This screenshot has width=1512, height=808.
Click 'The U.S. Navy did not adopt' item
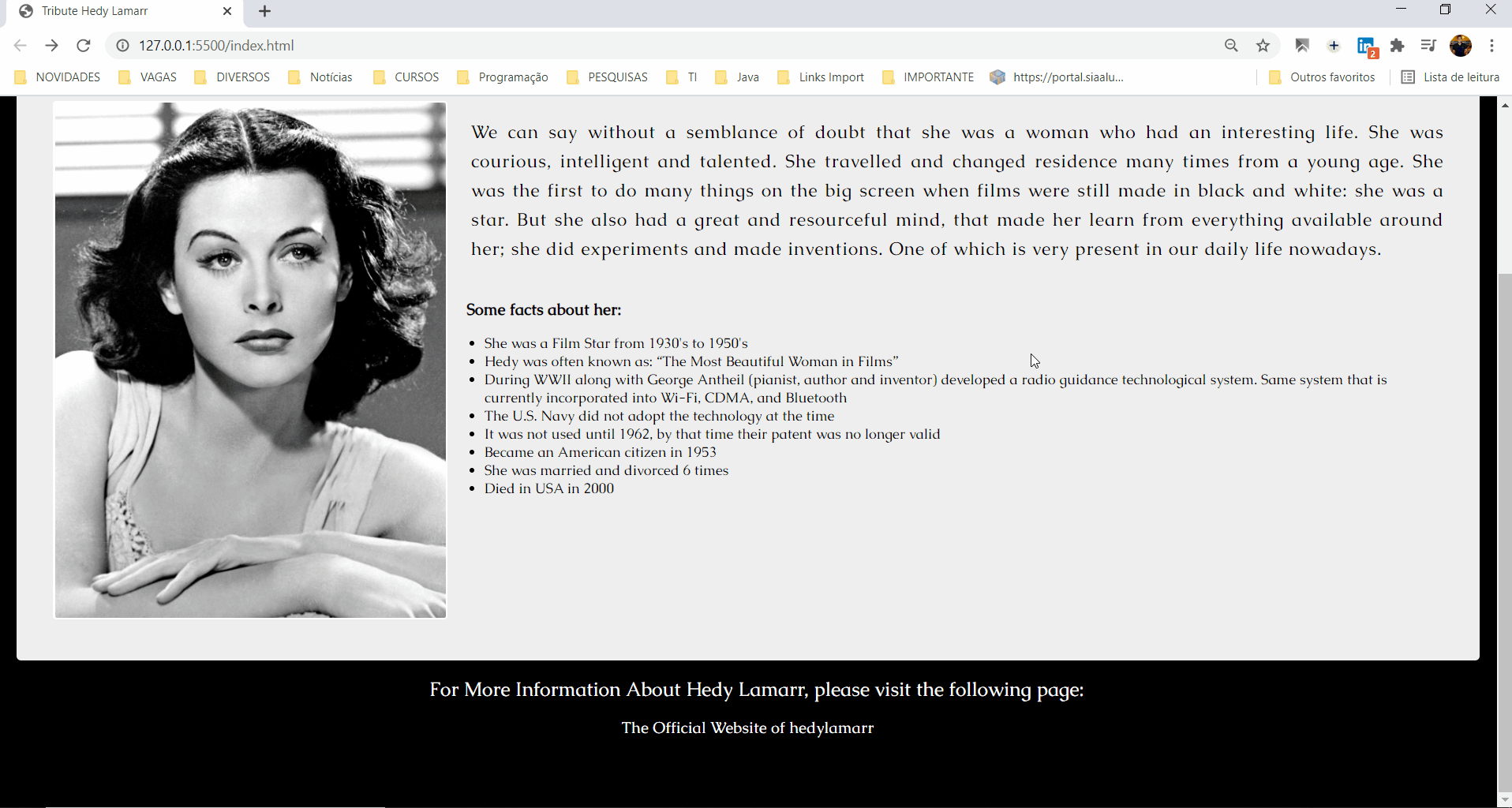[659, 416]
